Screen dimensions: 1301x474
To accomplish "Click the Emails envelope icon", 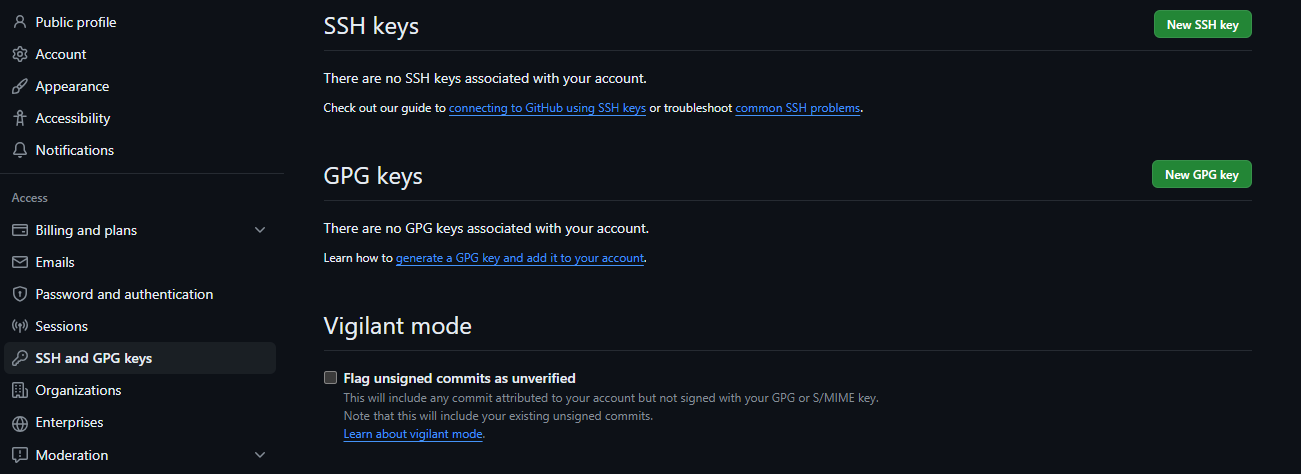I will pyautogui.click(x=19, y=262).
